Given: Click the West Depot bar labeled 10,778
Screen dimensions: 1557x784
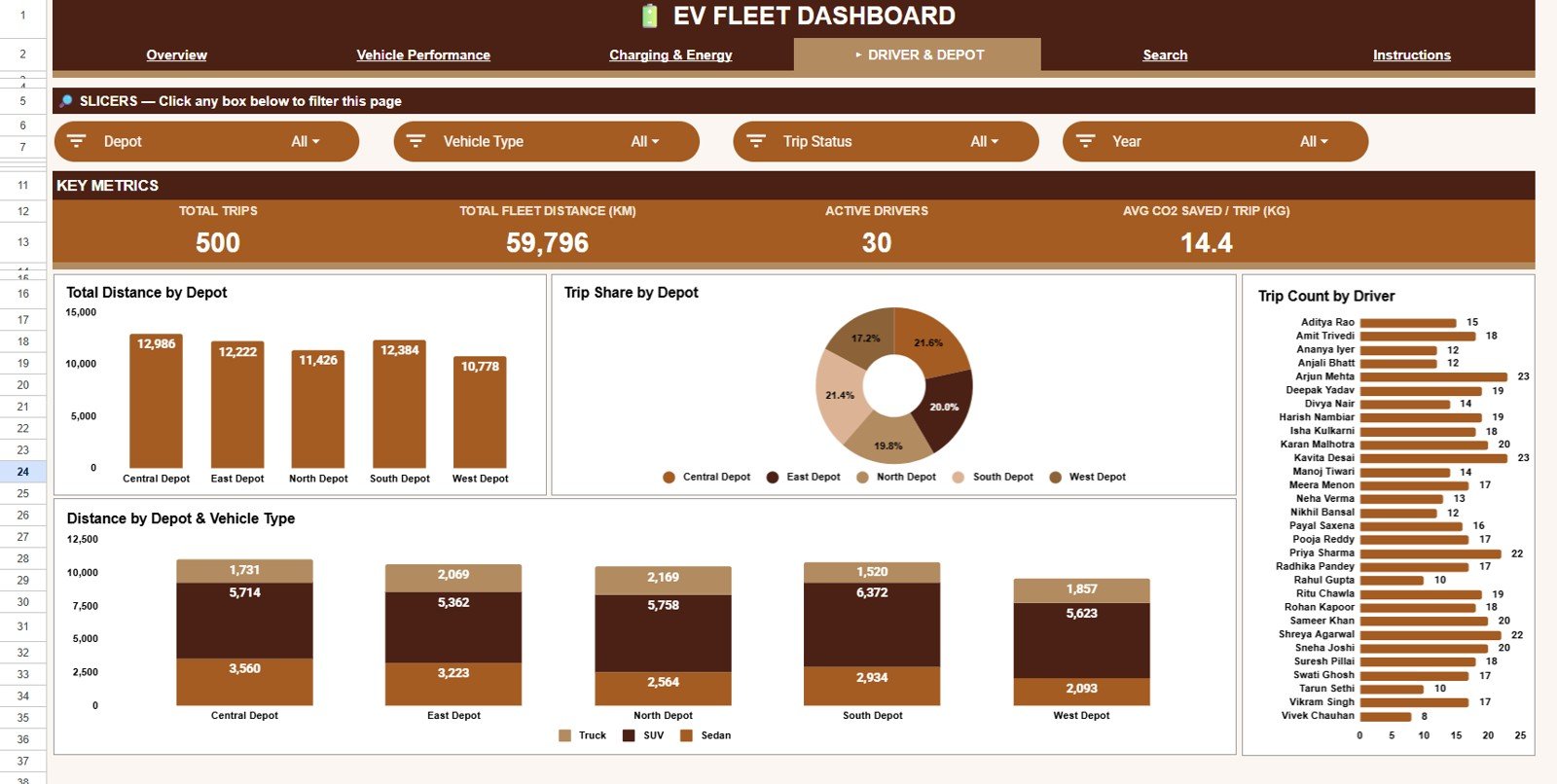Looking at the screenshot, I should click(x=480, y=412).
